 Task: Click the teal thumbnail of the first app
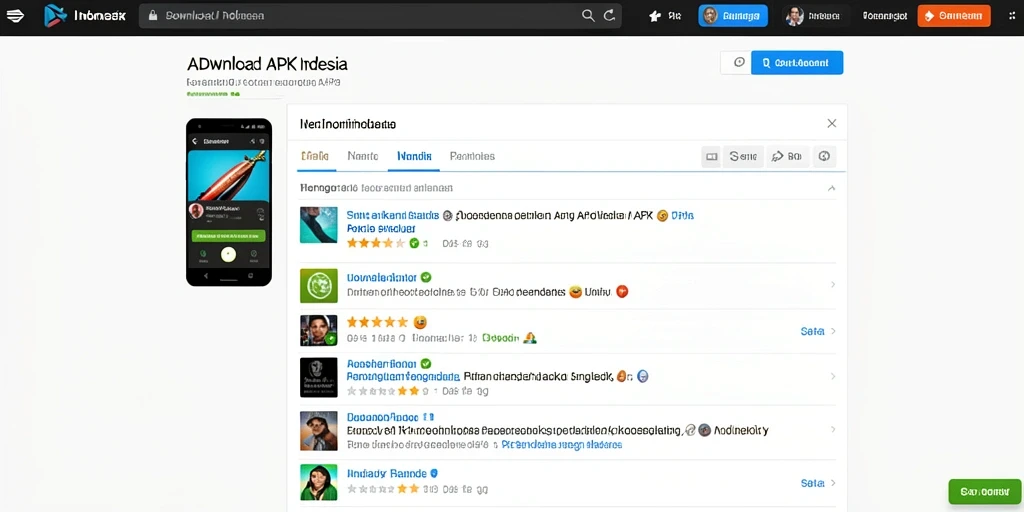319,225
